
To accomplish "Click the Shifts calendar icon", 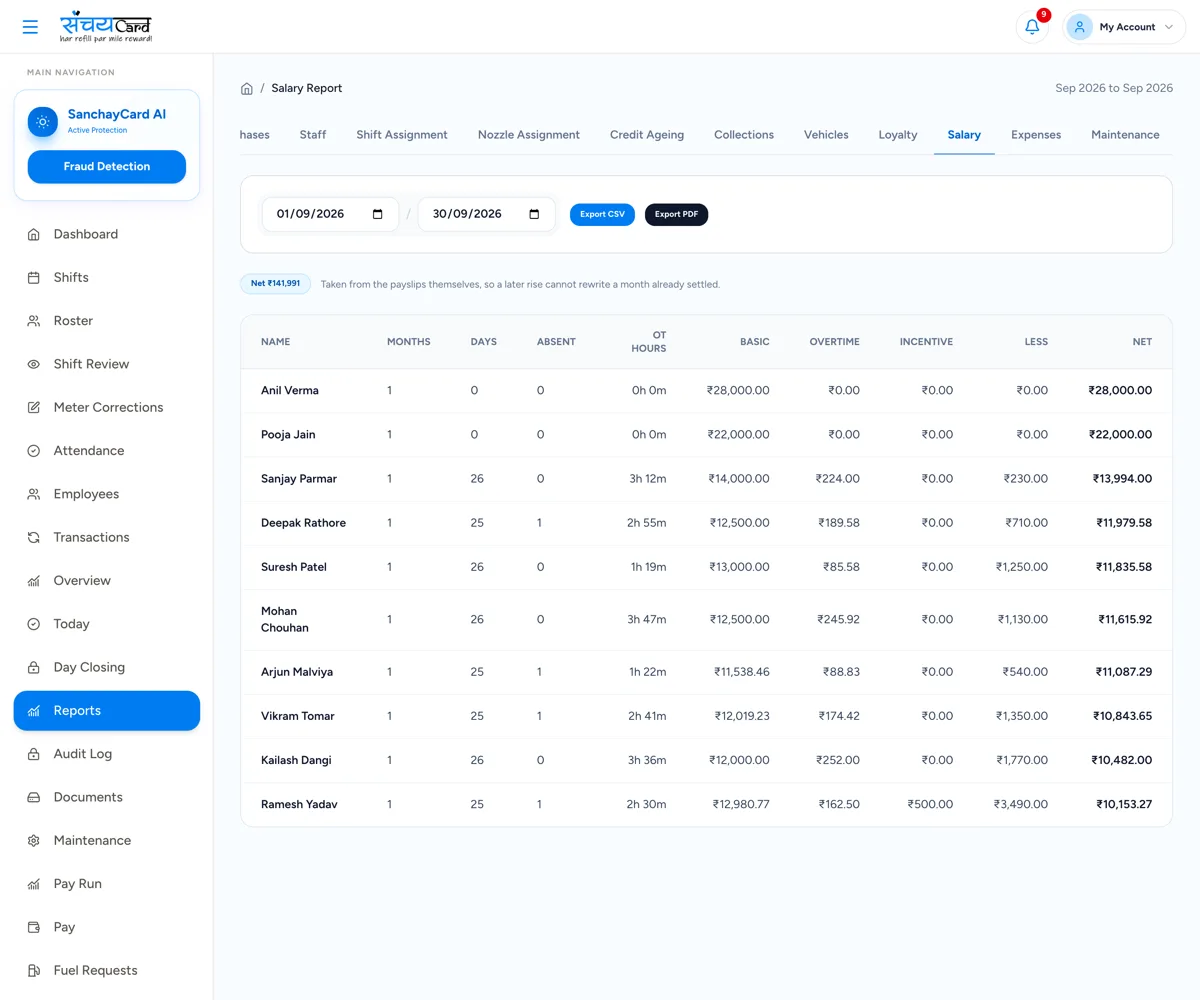I will click(33, 277).
